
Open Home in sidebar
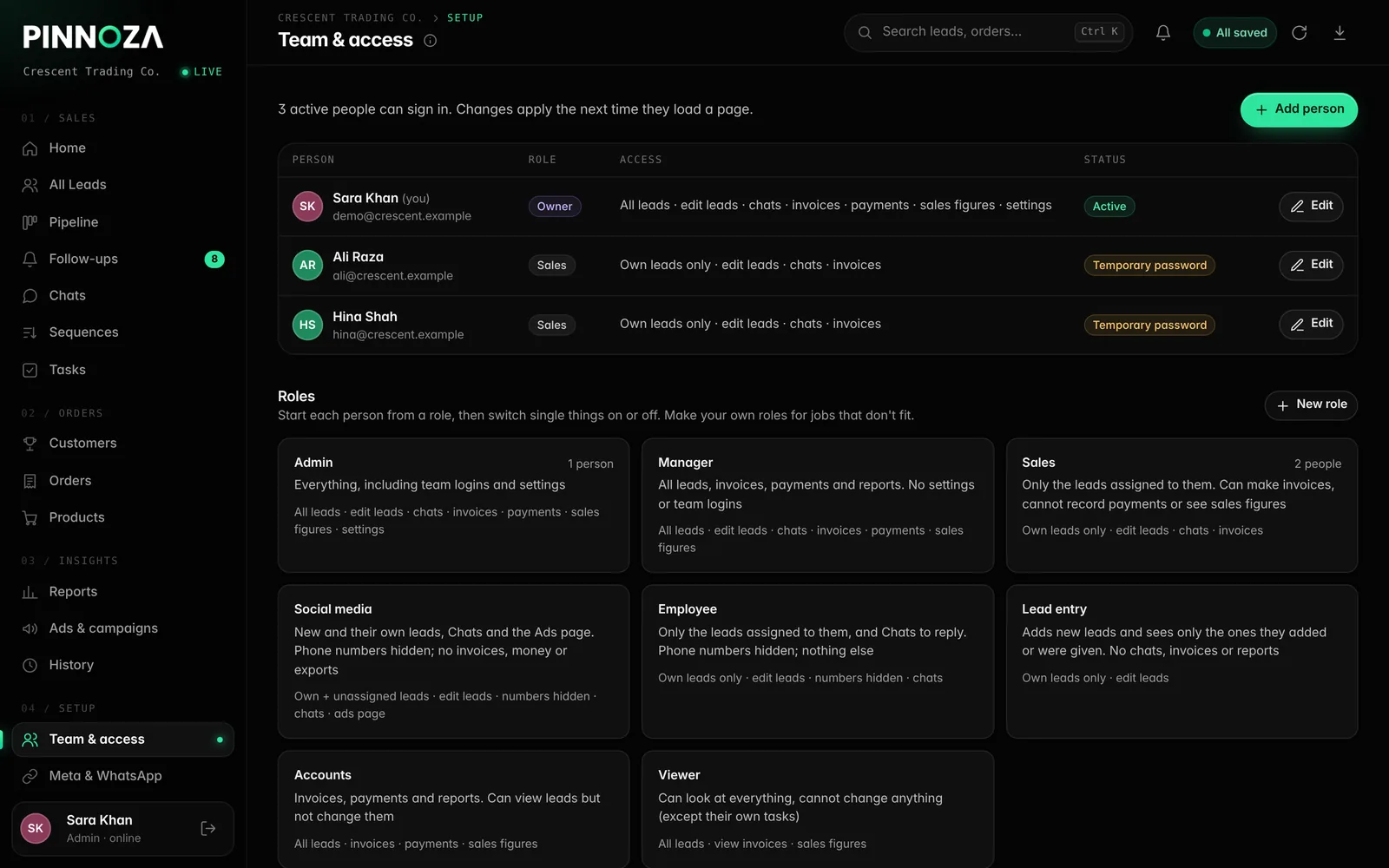[x=122, y=148]
